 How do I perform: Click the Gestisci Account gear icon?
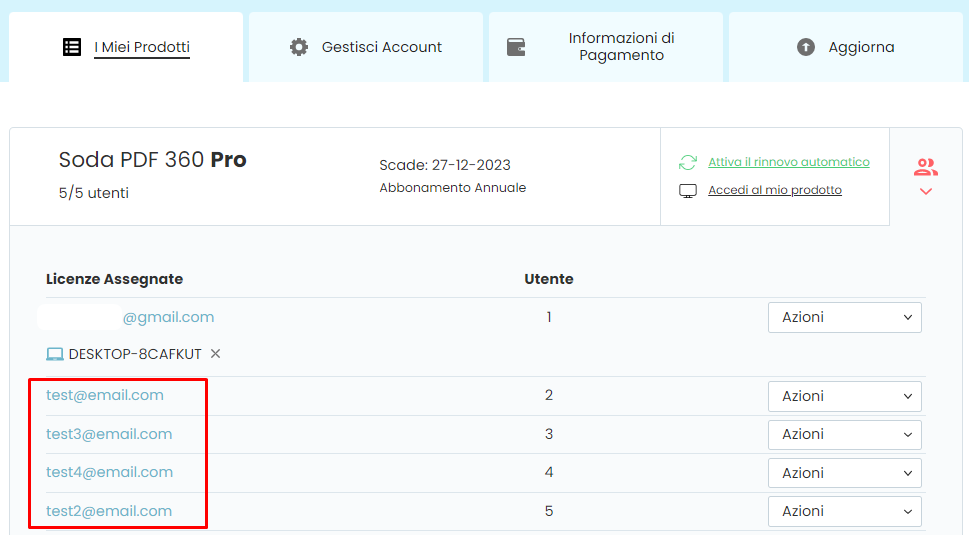point(299,47)
